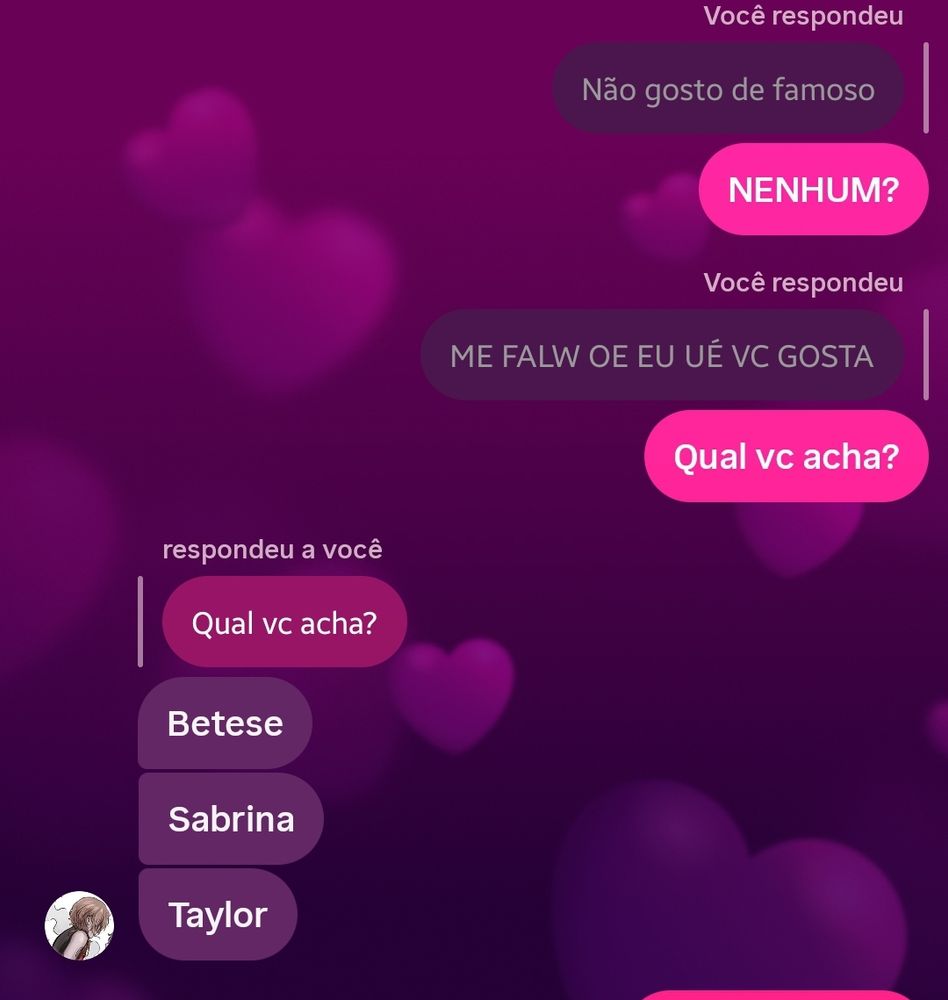Open quoted 'Qual vc acha?' in received reply
The image size is (948, 1000).
285,622
